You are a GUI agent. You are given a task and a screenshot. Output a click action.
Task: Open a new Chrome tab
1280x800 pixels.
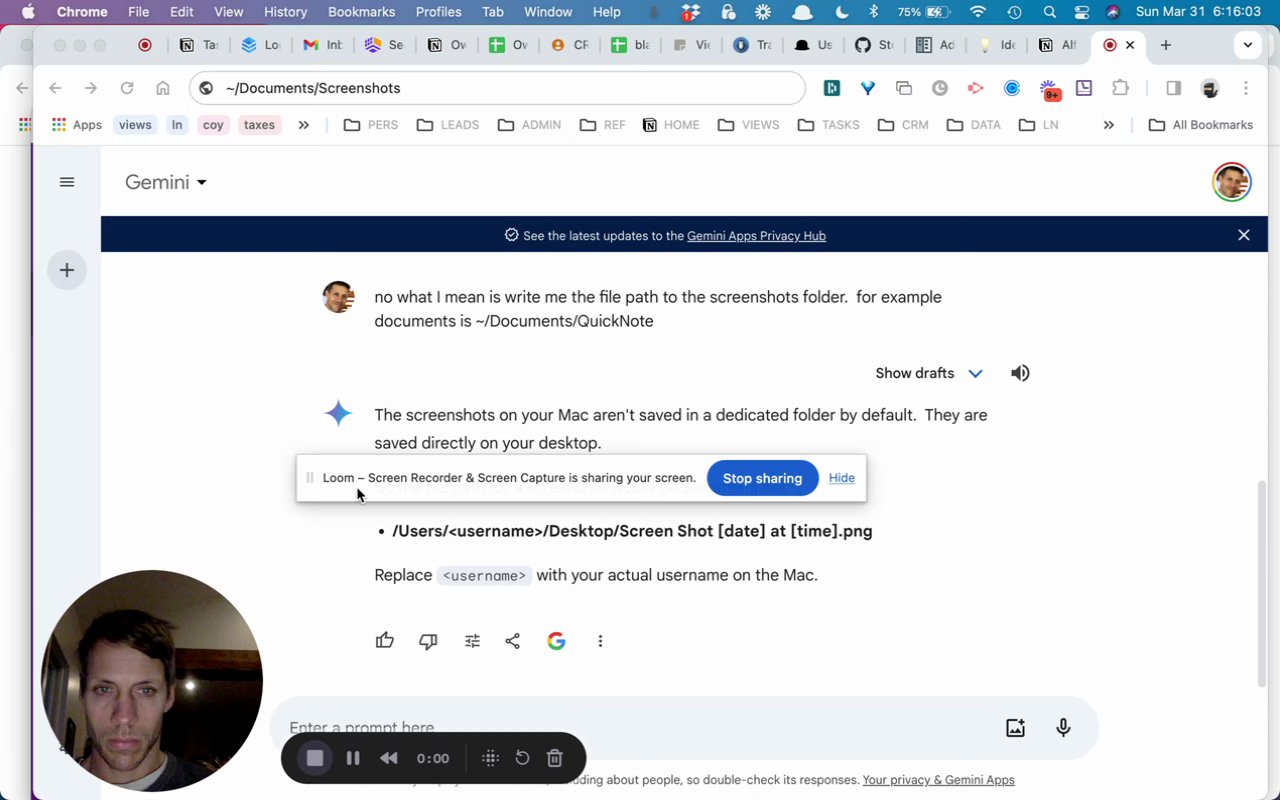tap(1165, 45)
